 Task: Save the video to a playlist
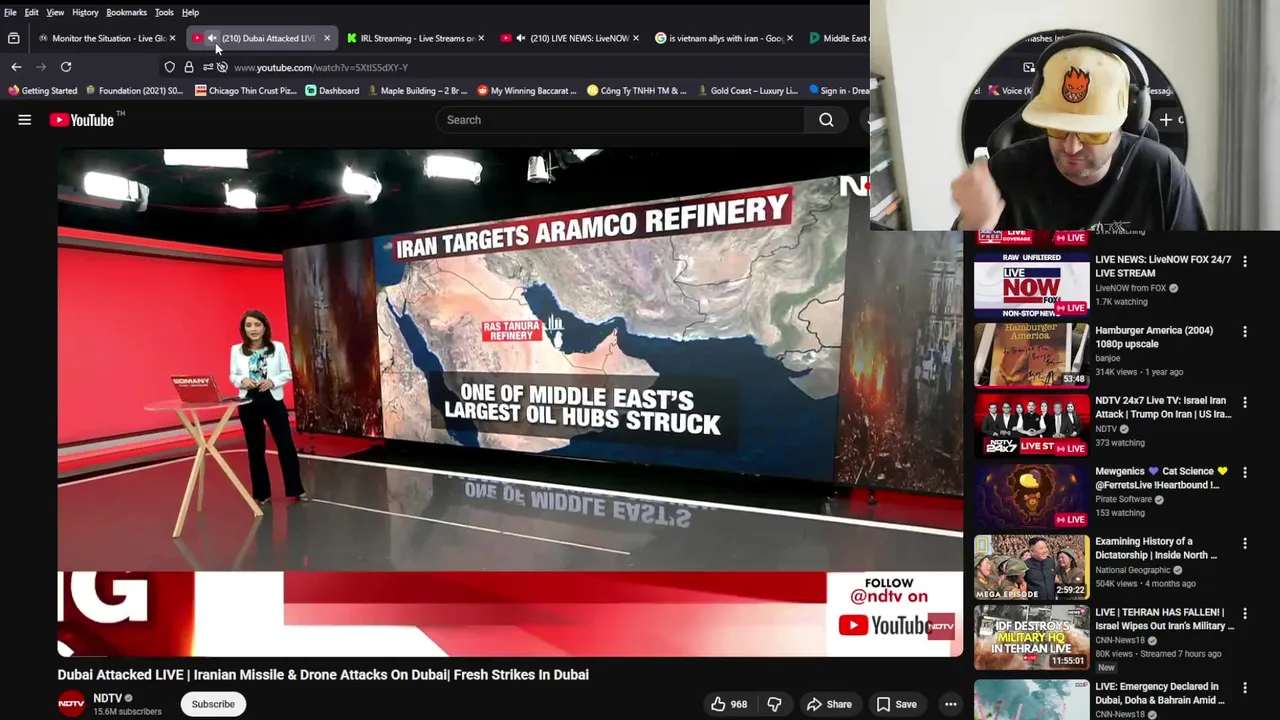[896, 704]
